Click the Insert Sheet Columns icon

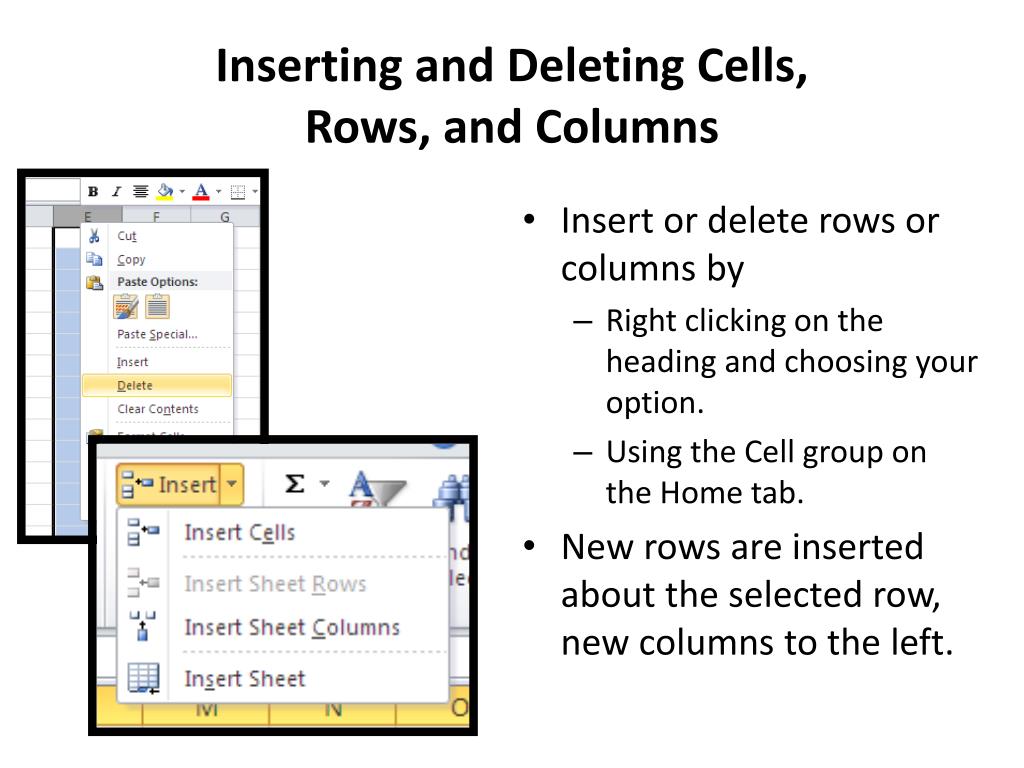[142, 626]
